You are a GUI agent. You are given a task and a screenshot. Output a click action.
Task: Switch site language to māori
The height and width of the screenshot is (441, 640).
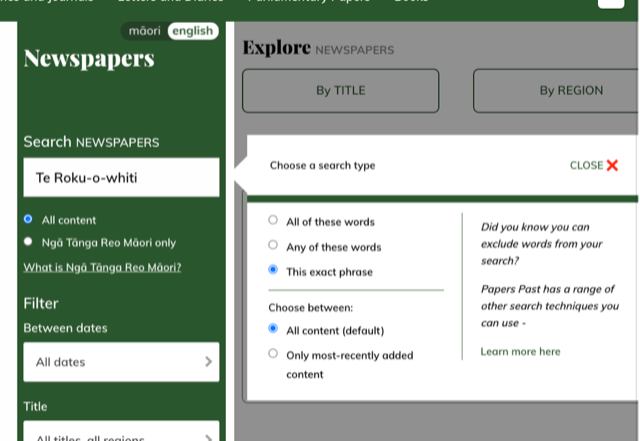click(x=145, y=31)
